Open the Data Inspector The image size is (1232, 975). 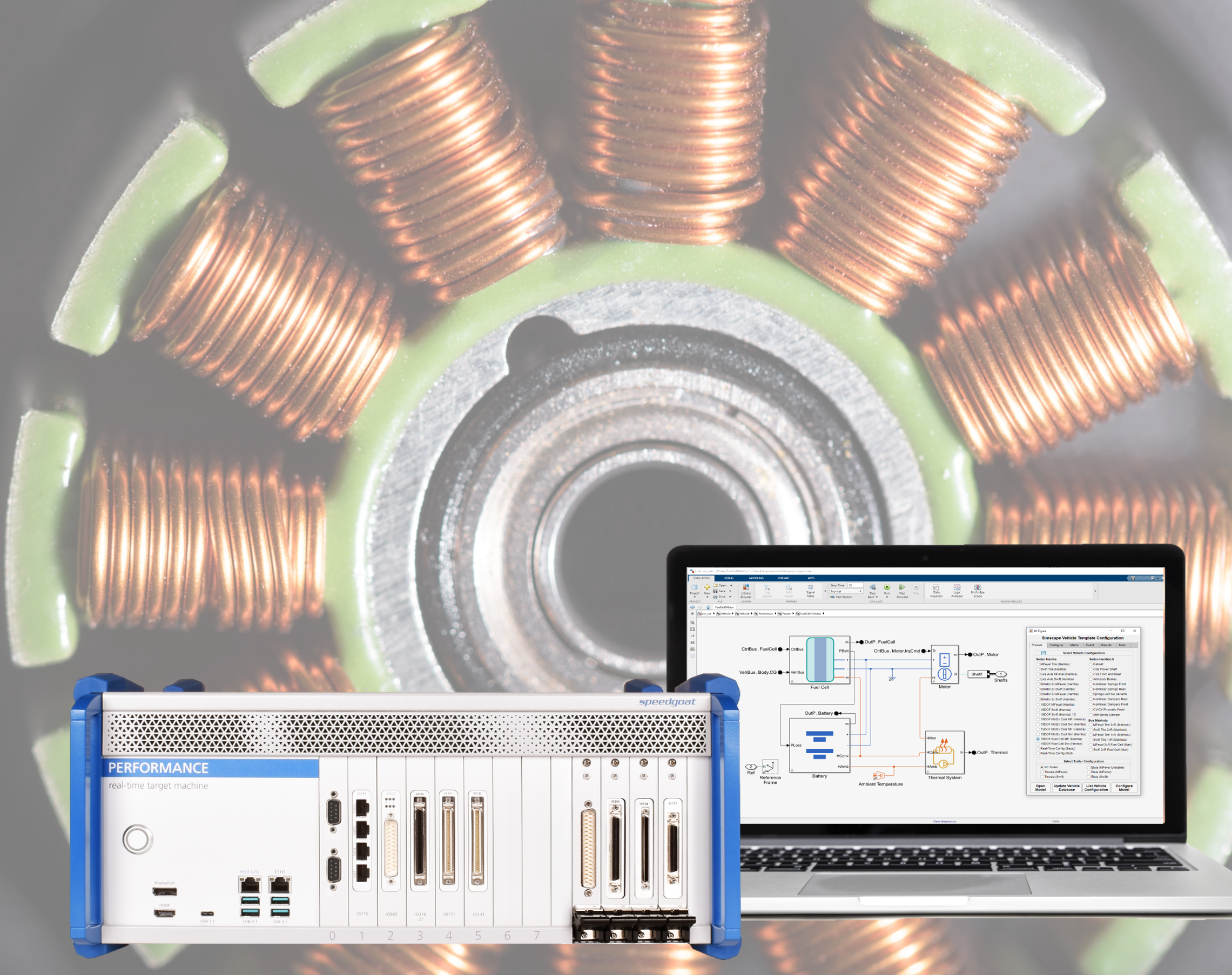tap(937, 587)
